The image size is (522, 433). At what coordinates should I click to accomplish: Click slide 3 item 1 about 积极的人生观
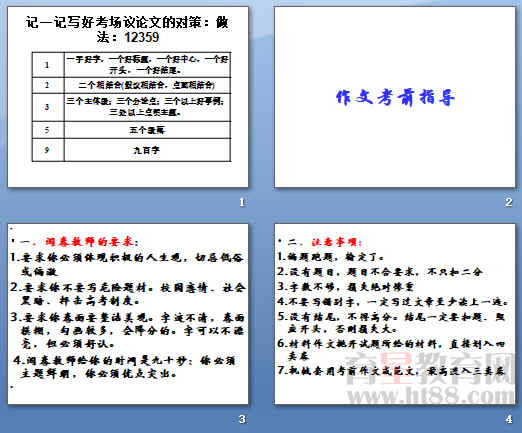point(127,265)
